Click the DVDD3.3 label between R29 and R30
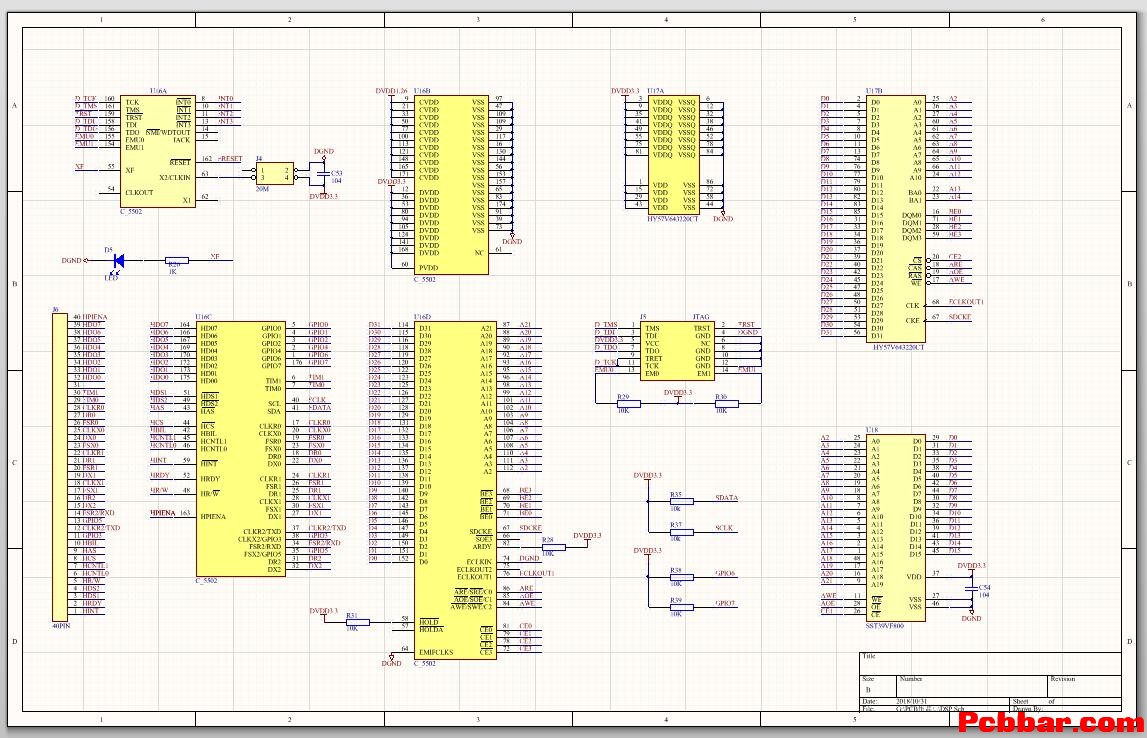 pyautogui.click(x=677, y=393)
